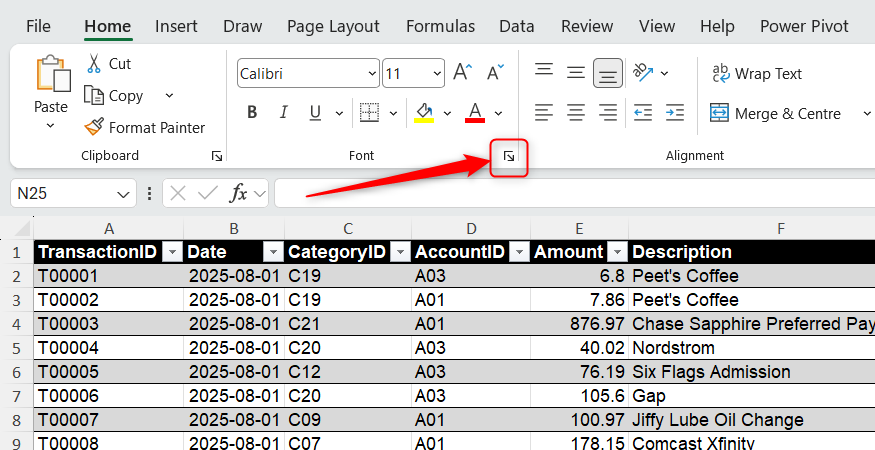Screen dimensions: 875x450
Task: Toggle Bold formatting
Action: pyautogui.click(x=252, y=113)
